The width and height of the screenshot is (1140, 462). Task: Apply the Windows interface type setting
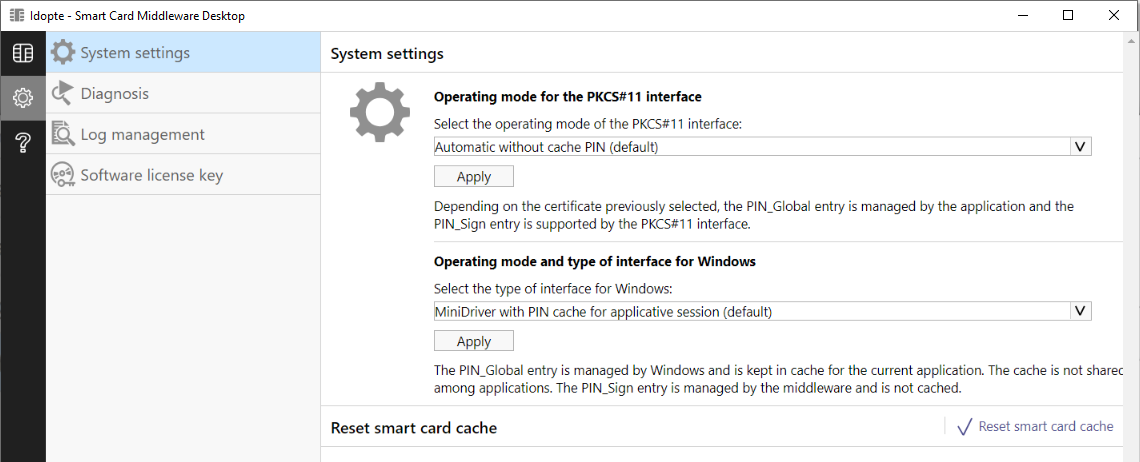[474, 340]
